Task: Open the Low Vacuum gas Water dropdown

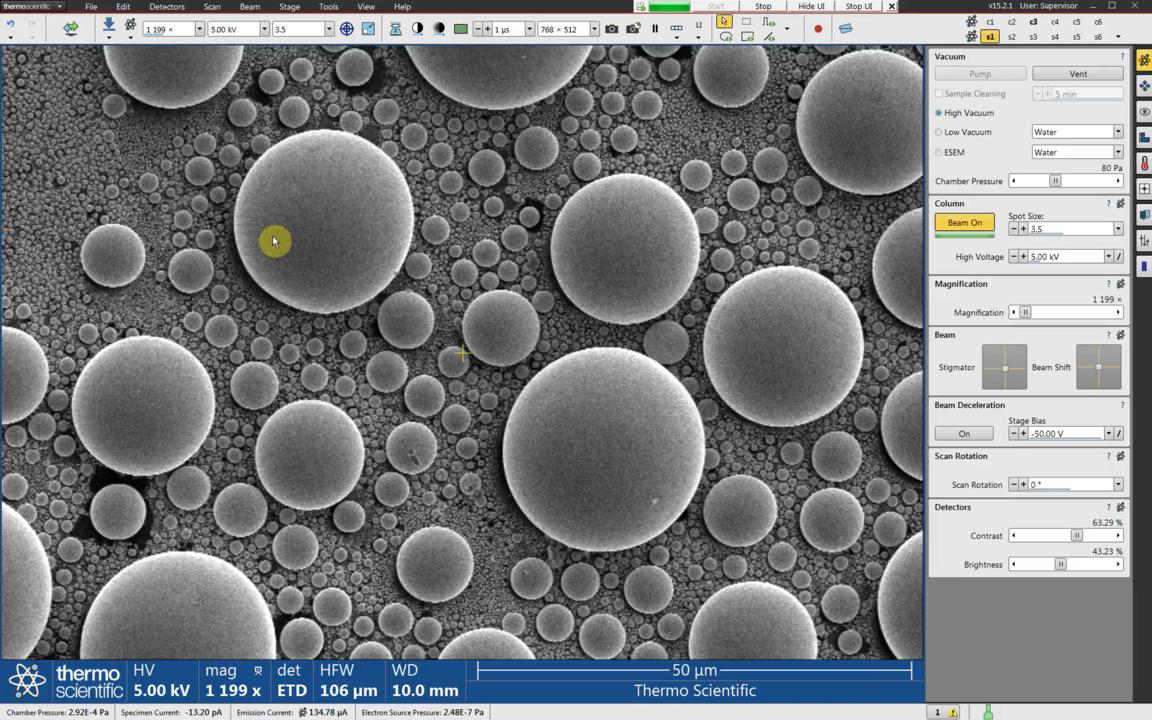Action: (1117, 132)
